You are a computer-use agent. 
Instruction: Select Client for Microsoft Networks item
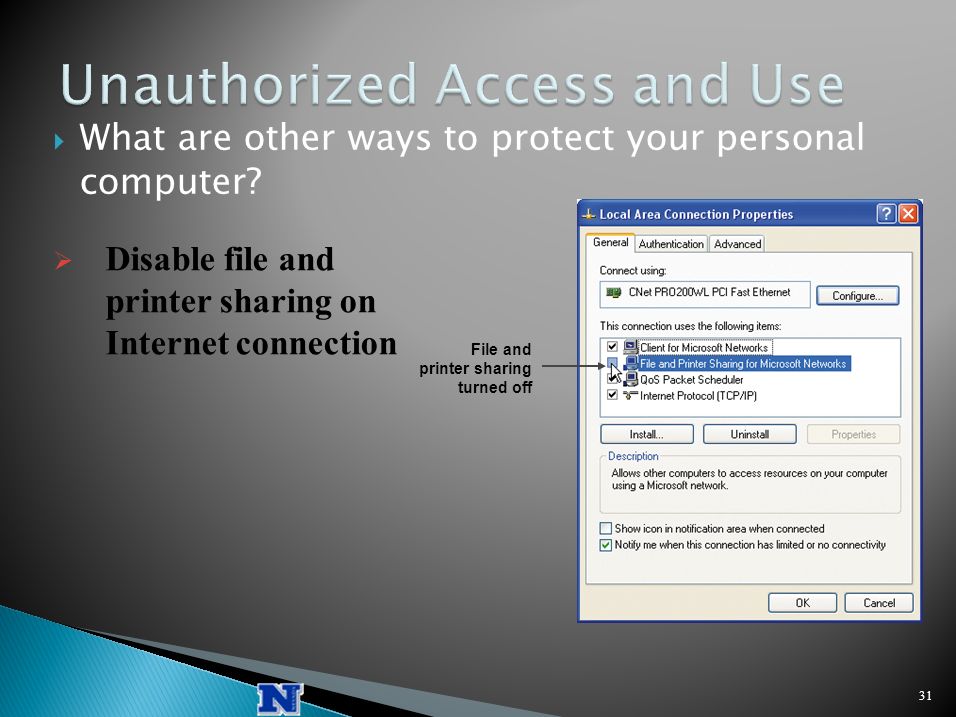pos(704,348)
